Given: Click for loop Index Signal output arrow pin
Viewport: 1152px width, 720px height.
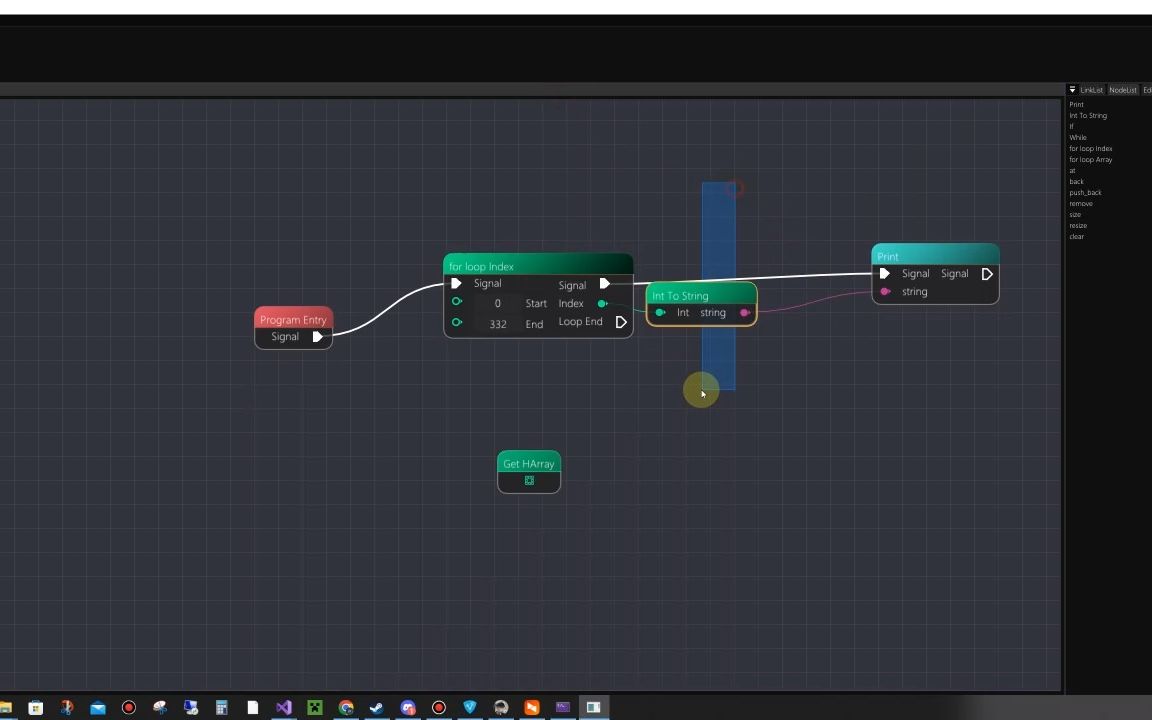Looking at the screenshot, I should click(605, 284).
